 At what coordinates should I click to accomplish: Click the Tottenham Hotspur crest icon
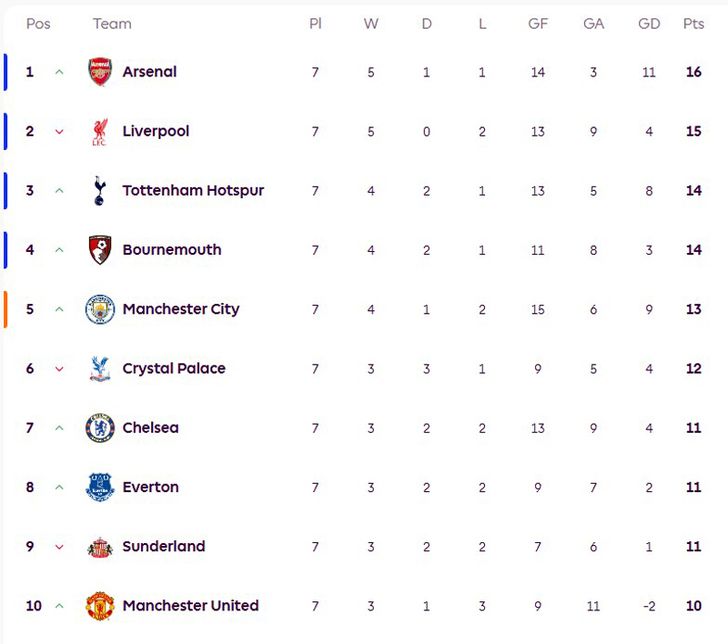pyautogui.click(x=100, y=191)
